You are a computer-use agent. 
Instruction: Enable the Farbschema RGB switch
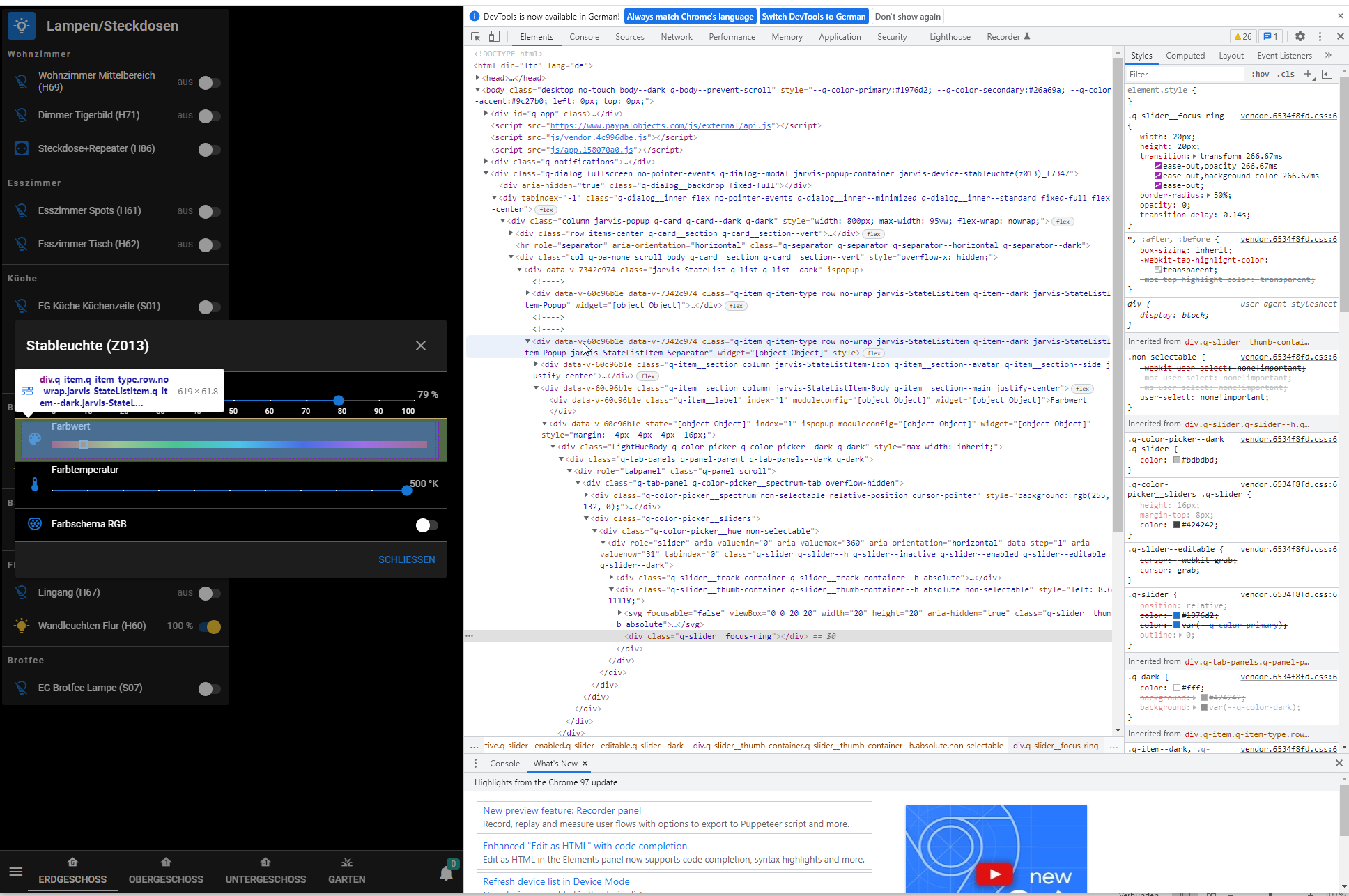426,525
